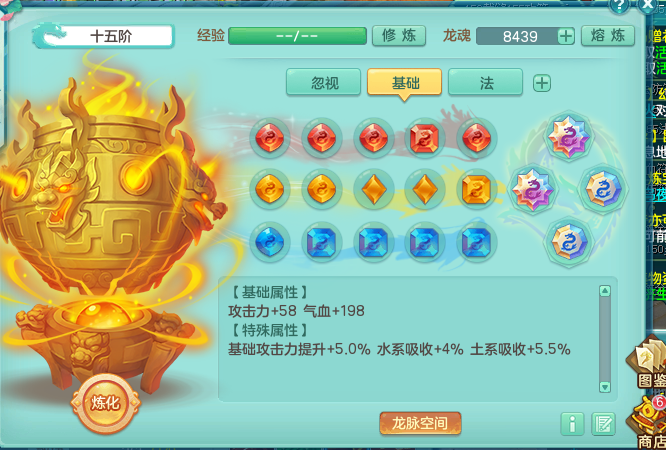This screenshot has height=450, width=666.
Task: Select the round blue gem in bottom row
Action: (x=270, y=242)
